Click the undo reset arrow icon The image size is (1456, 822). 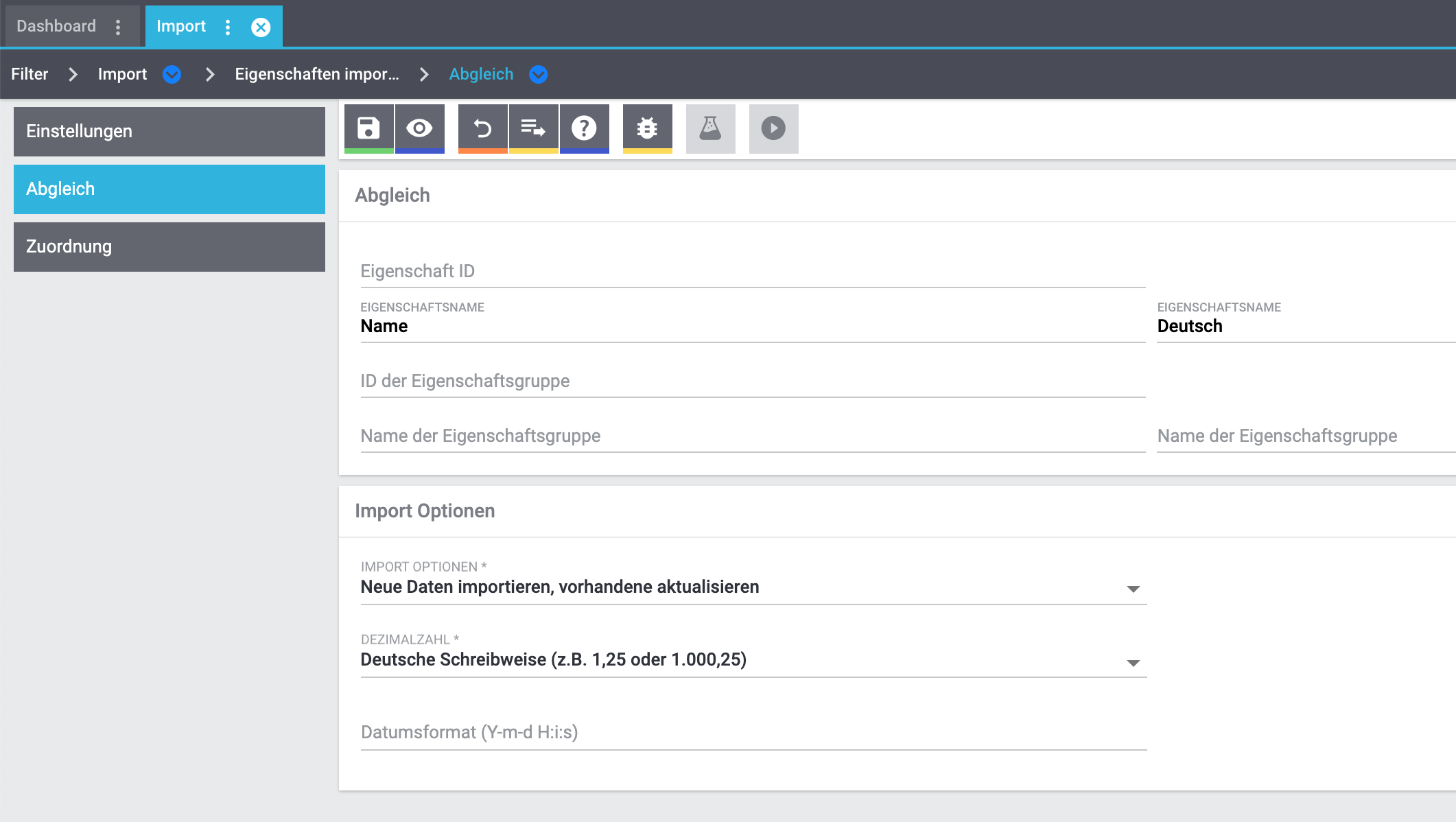click(x=482, y=128)
